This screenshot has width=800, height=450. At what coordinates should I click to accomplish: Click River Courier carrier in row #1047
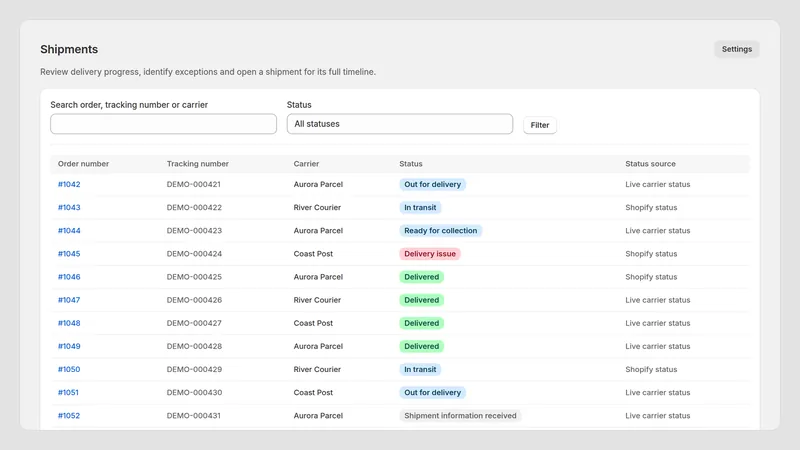point(317,300)
